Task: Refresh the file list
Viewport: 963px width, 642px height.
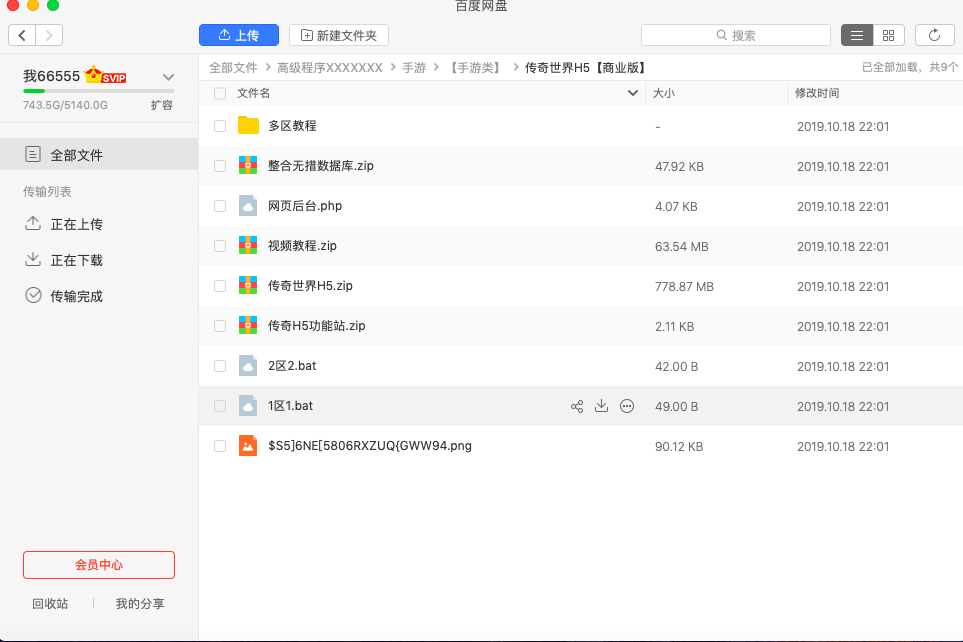Action: pos(934,35)
